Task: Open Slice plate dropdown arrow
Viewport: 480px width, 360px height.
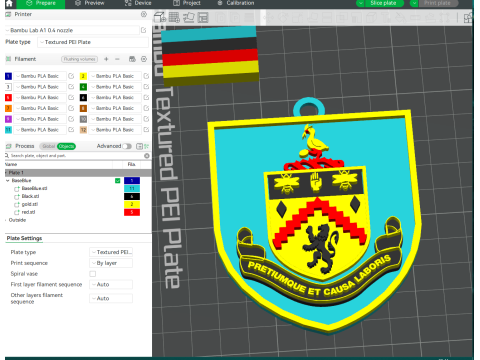Action: pyautogui.click(x=361, y=3)
